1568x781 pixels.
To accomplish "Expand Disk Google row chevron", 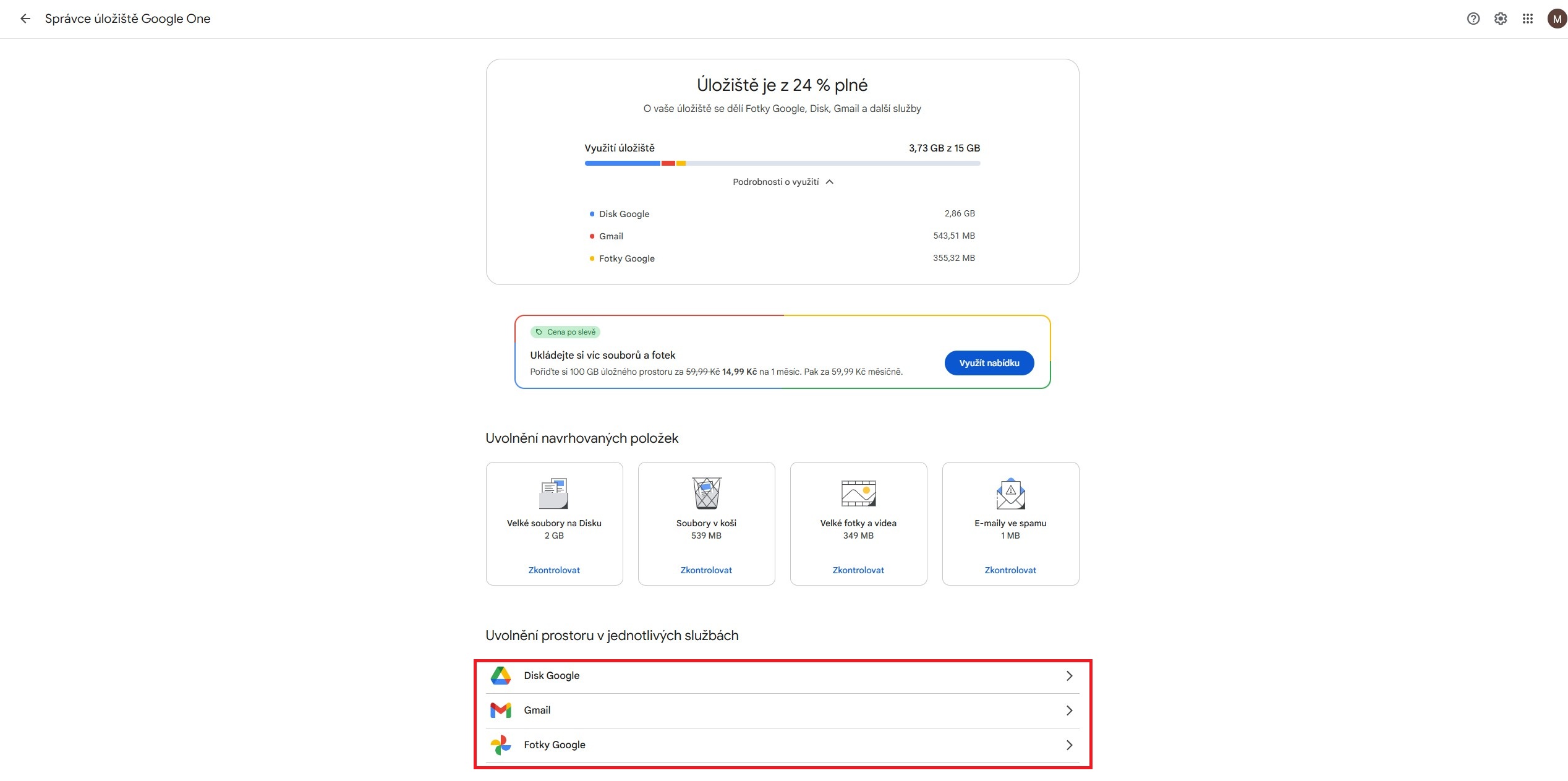I will click(1069, 675).
